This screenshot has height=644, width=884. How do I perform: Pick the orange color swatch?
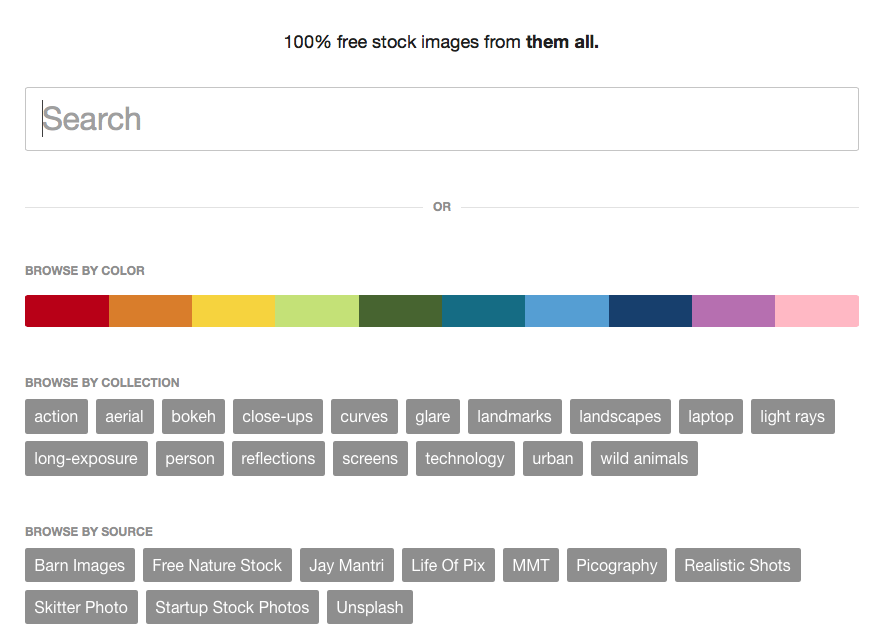[x=151, y=311]
